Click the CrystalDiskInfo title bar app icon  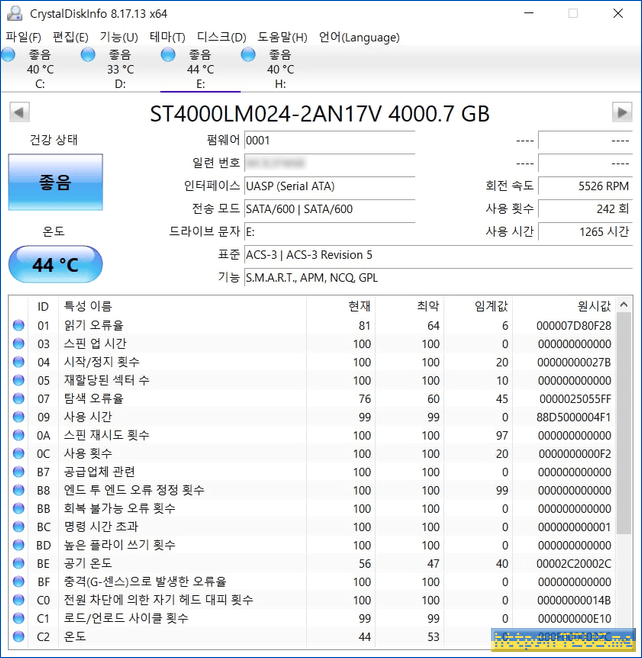tap(15, 13)
